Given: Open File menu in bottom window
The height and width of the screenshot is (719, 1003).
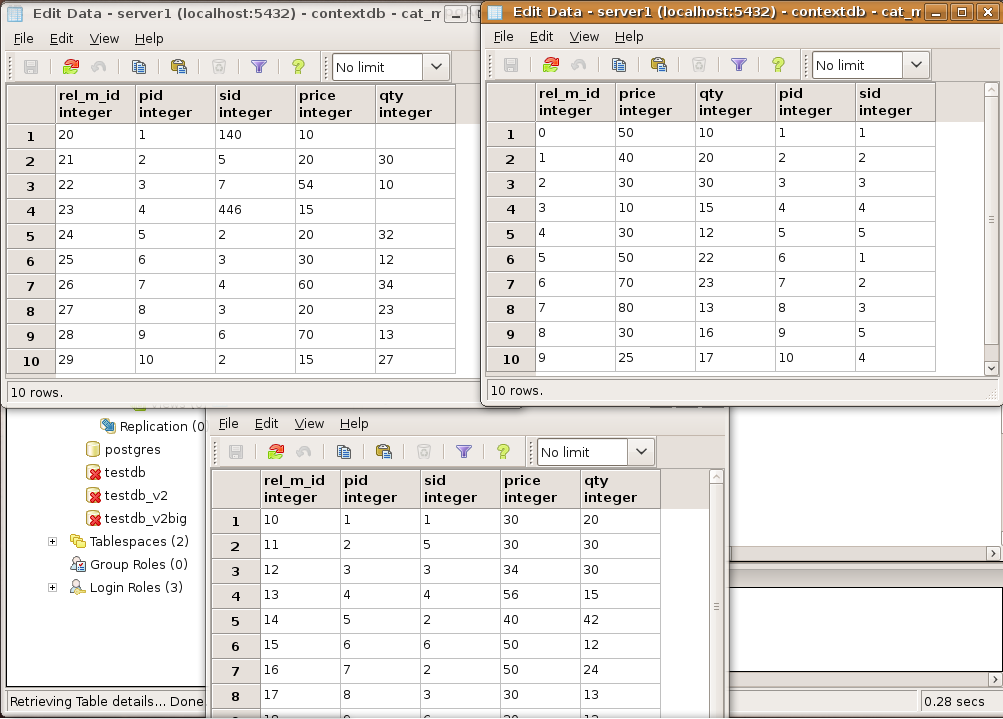Looking at the screenshot, I should click(x=228, y=423).
